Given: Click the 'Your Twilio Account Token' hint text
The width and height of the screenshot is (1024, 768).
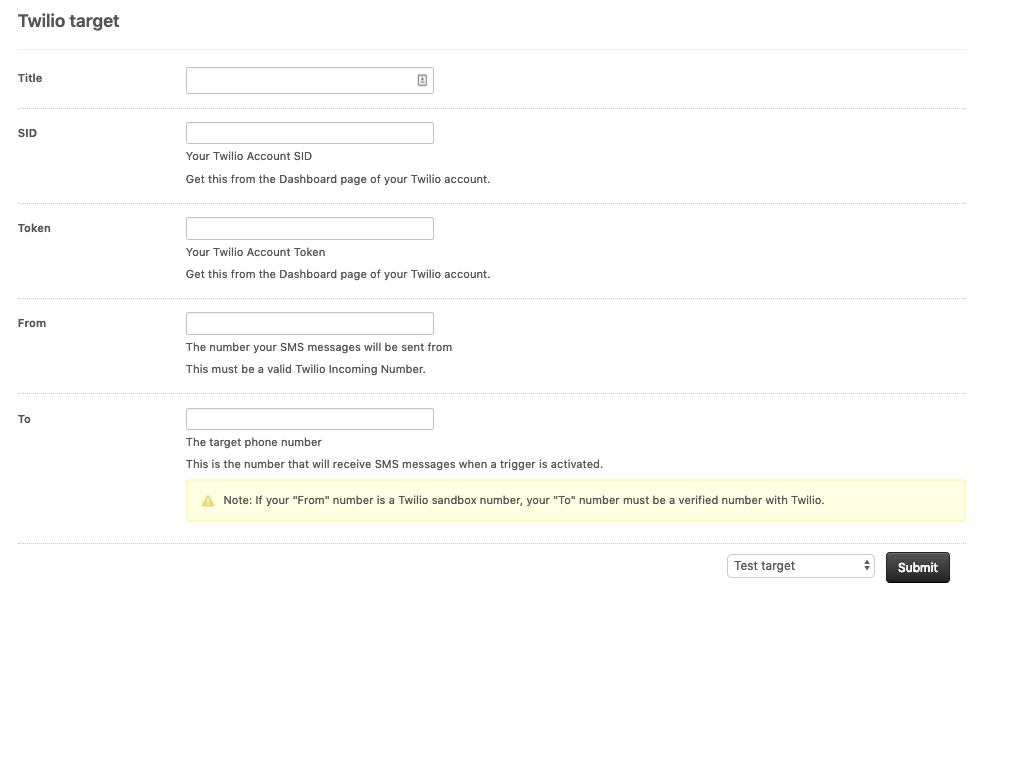Looking at the screenshot, I should tap(255, 252).
